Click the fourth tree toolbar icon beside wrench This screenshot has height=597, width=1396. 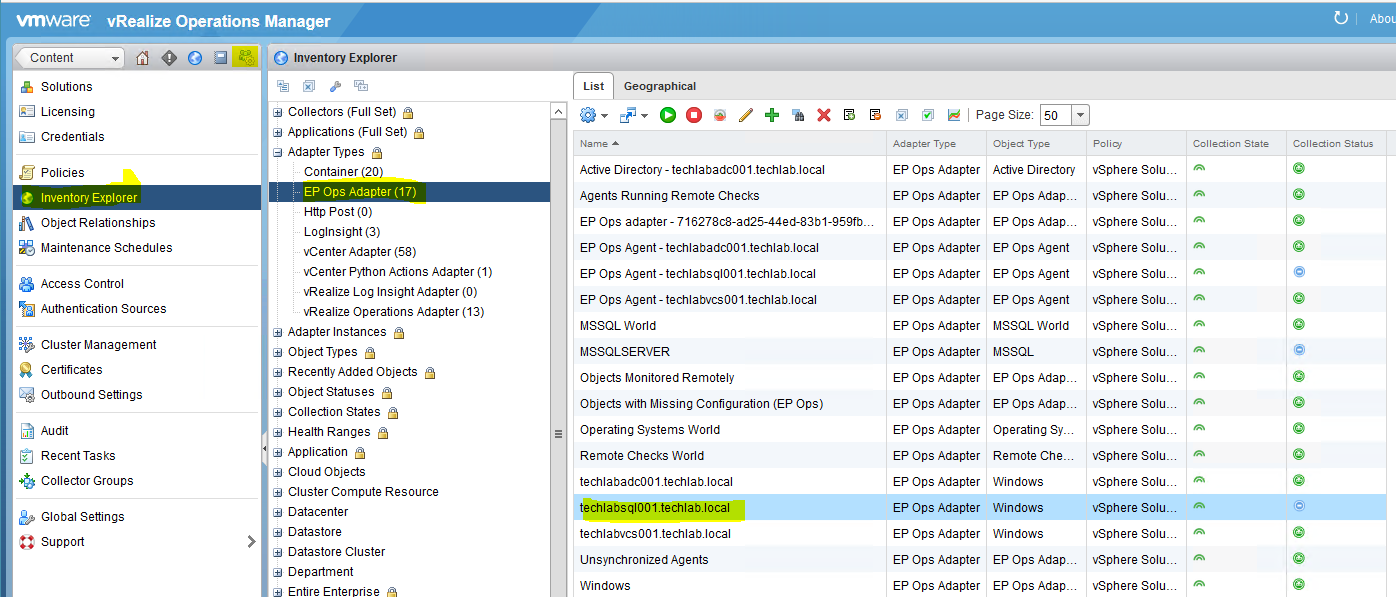pyautogui.click(x=361, y=87)
